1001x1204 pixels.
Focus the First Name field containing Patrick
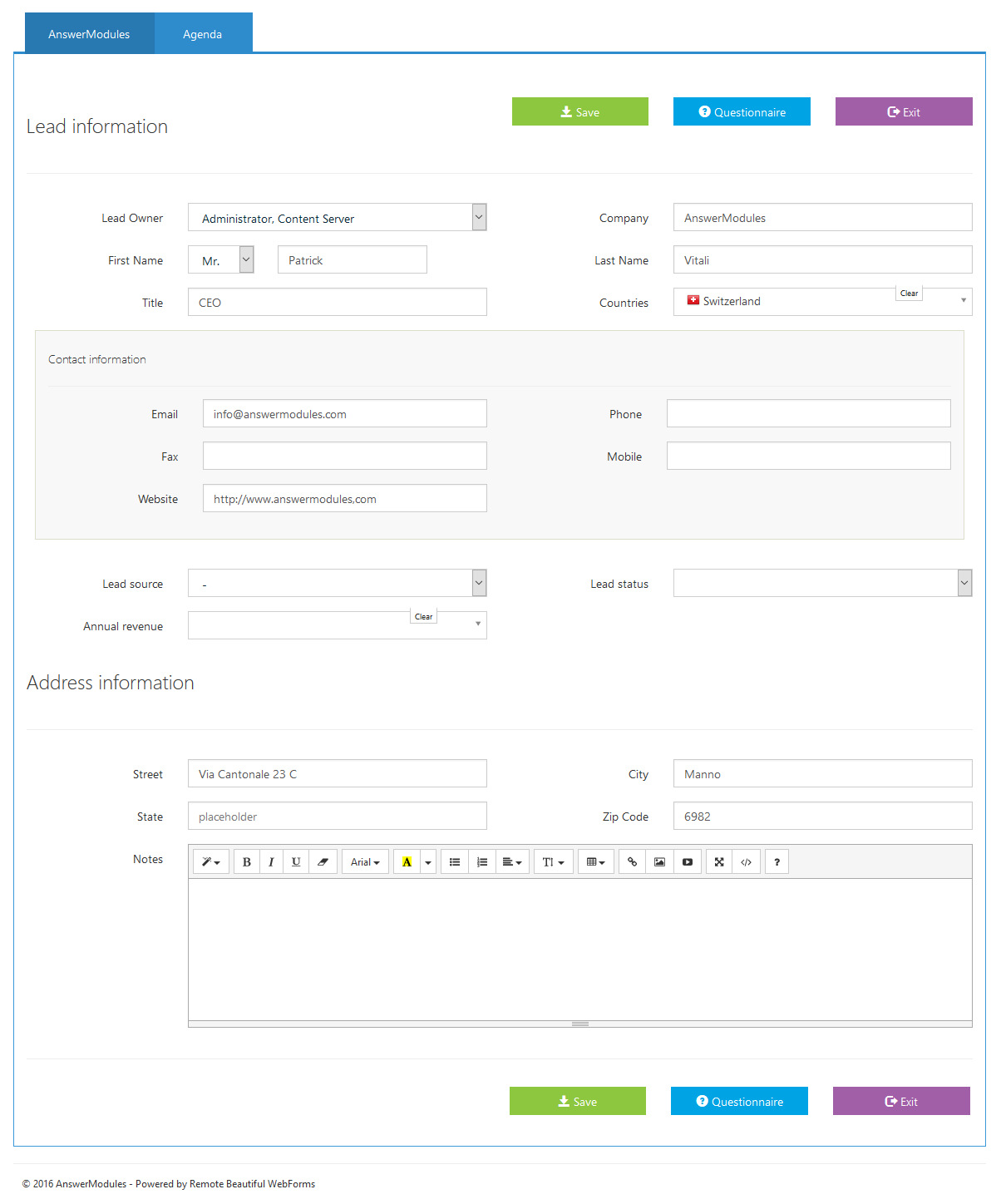pos(353,259)
